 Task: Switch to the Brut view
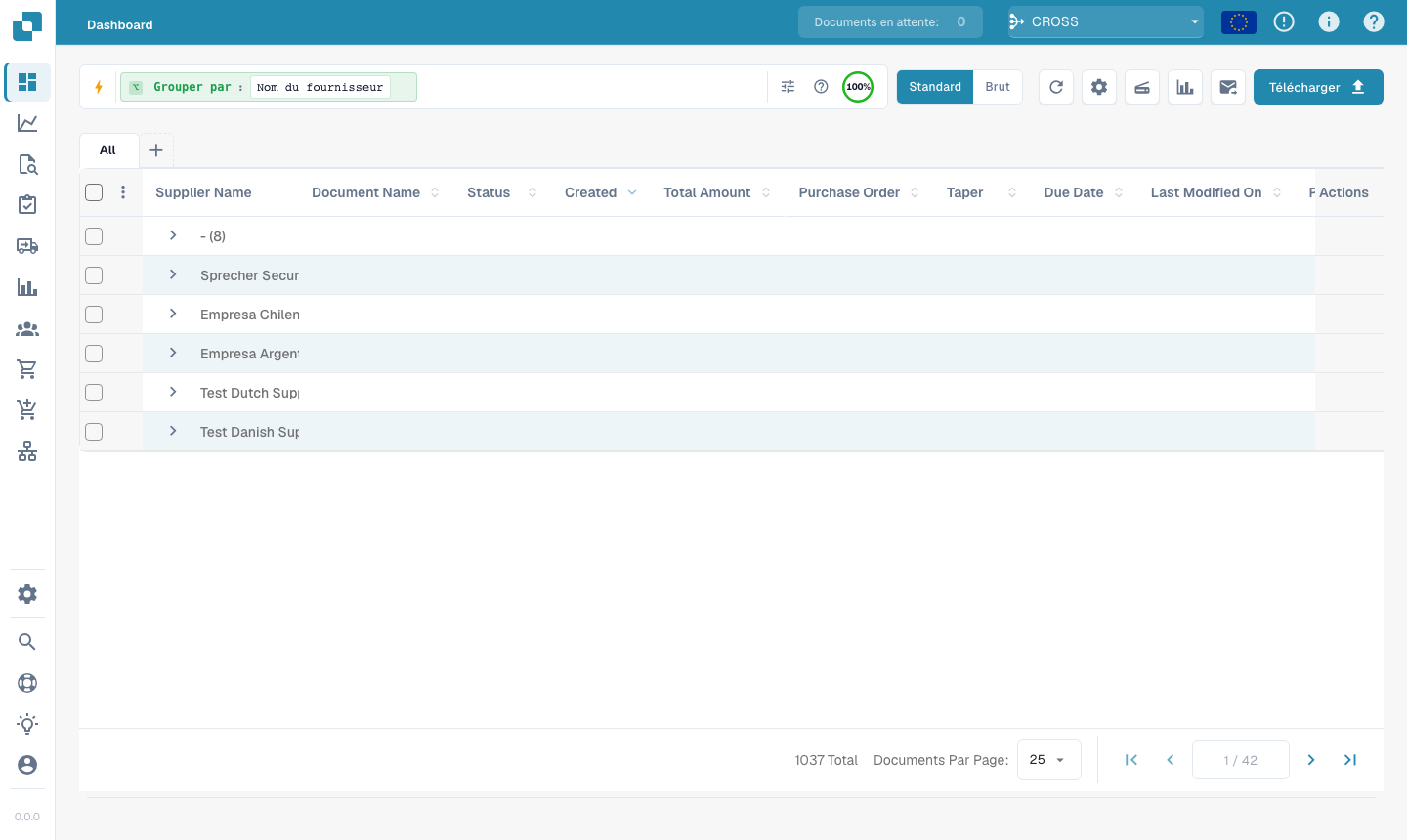point(998,87)
